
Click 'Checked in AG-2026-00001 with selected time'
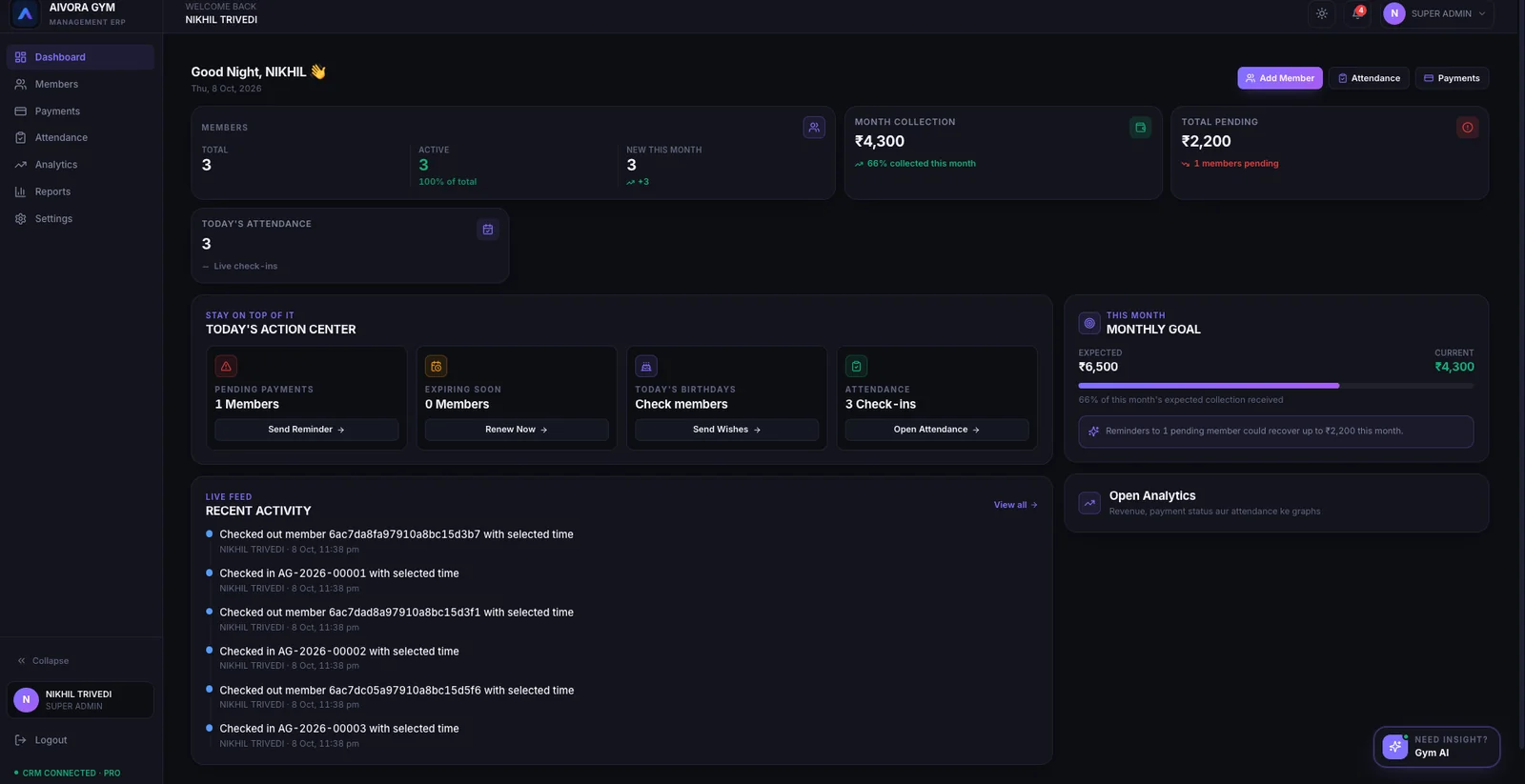coord(339,573)
